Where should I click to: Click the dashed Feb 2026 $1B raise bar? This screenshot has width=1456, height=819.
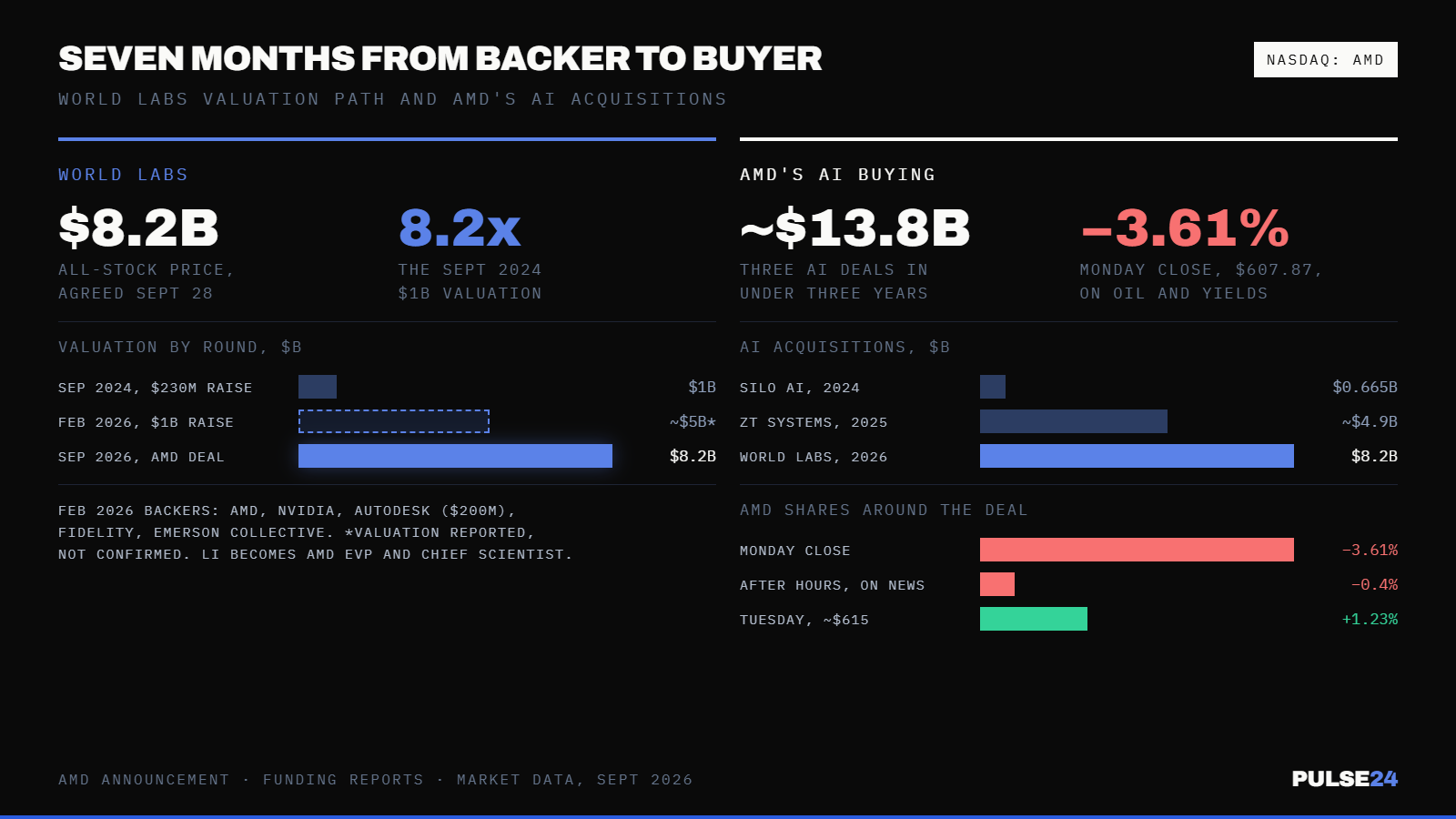[394, 421]
